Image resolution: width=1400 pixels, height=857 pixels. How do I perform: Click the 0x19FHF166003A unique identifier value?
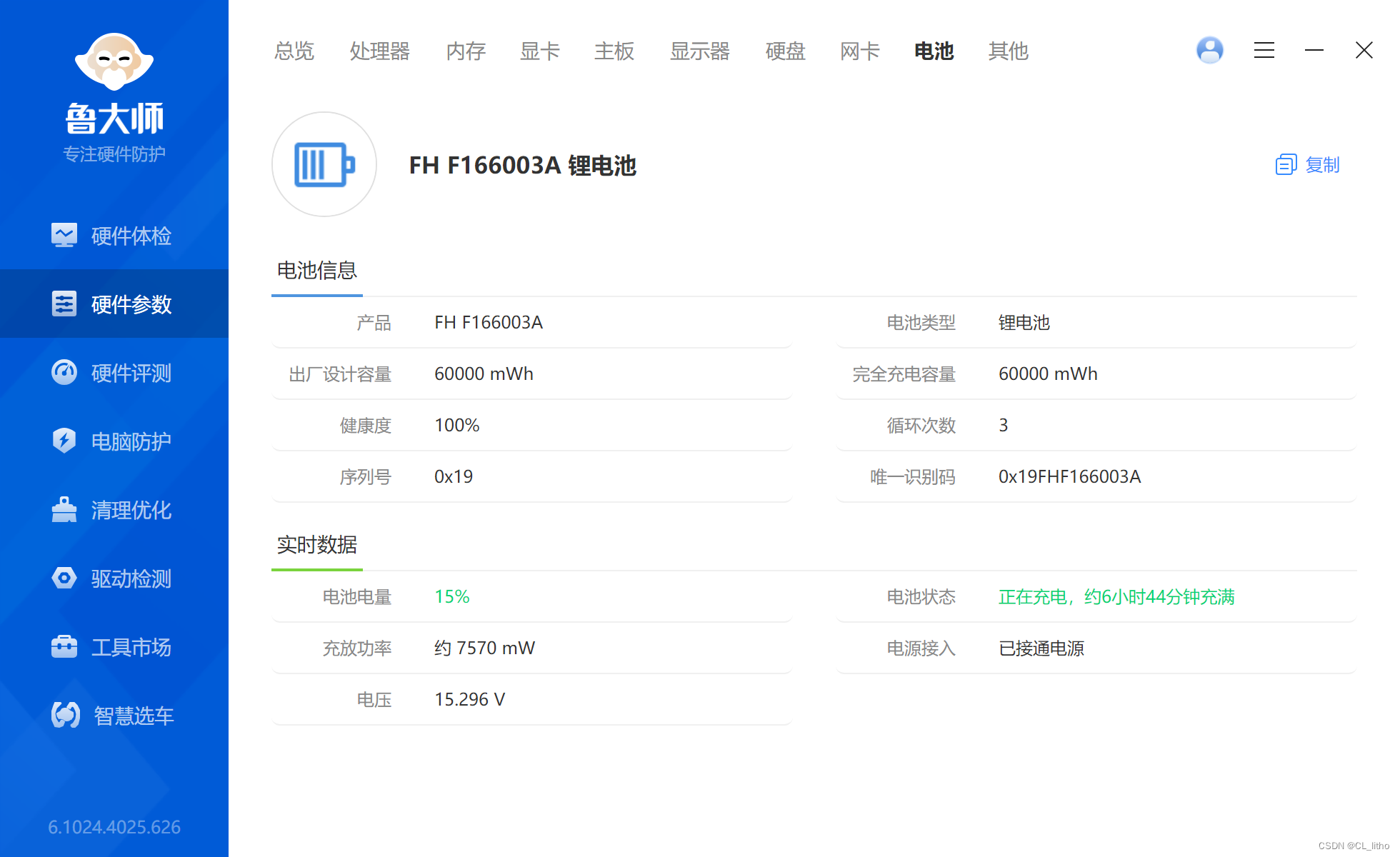tap(1069, 476)
